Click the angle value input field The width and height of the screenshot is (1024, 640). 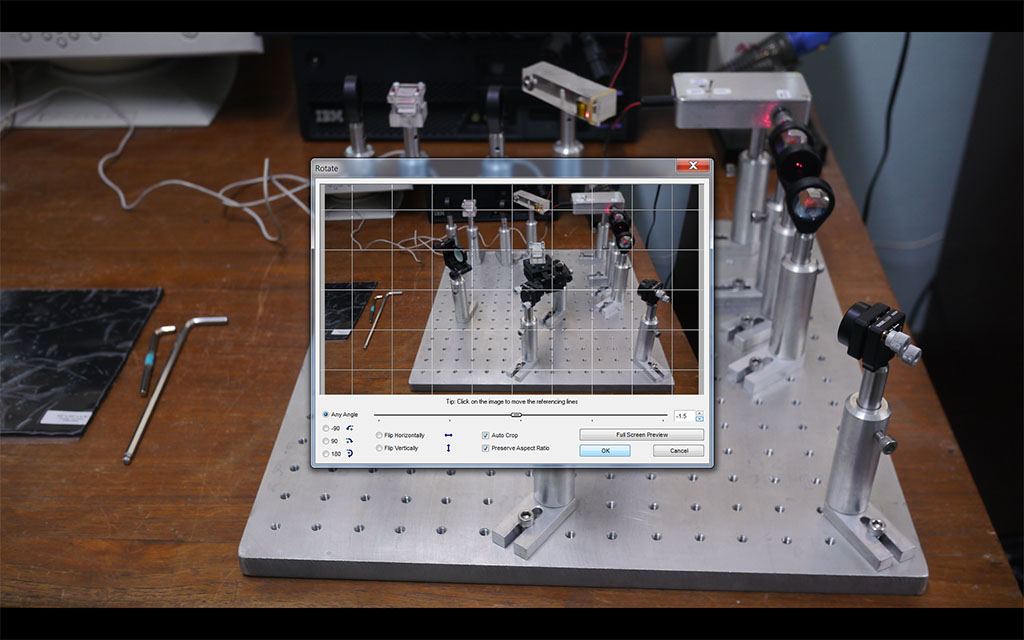(683, 415)
